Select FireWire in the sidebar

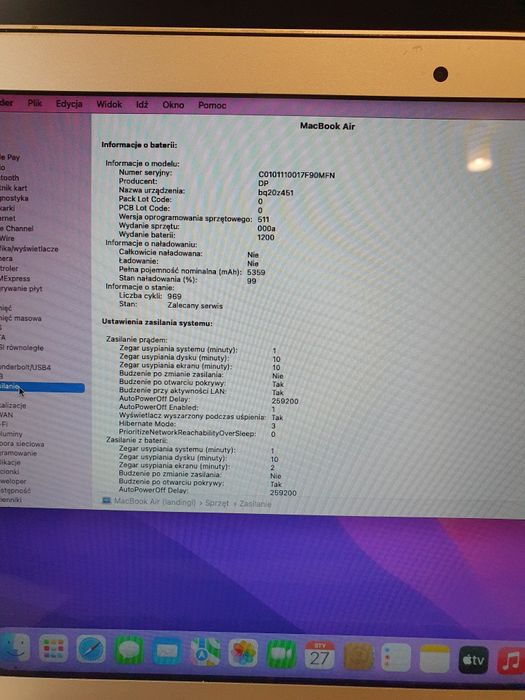coord(7,238)
